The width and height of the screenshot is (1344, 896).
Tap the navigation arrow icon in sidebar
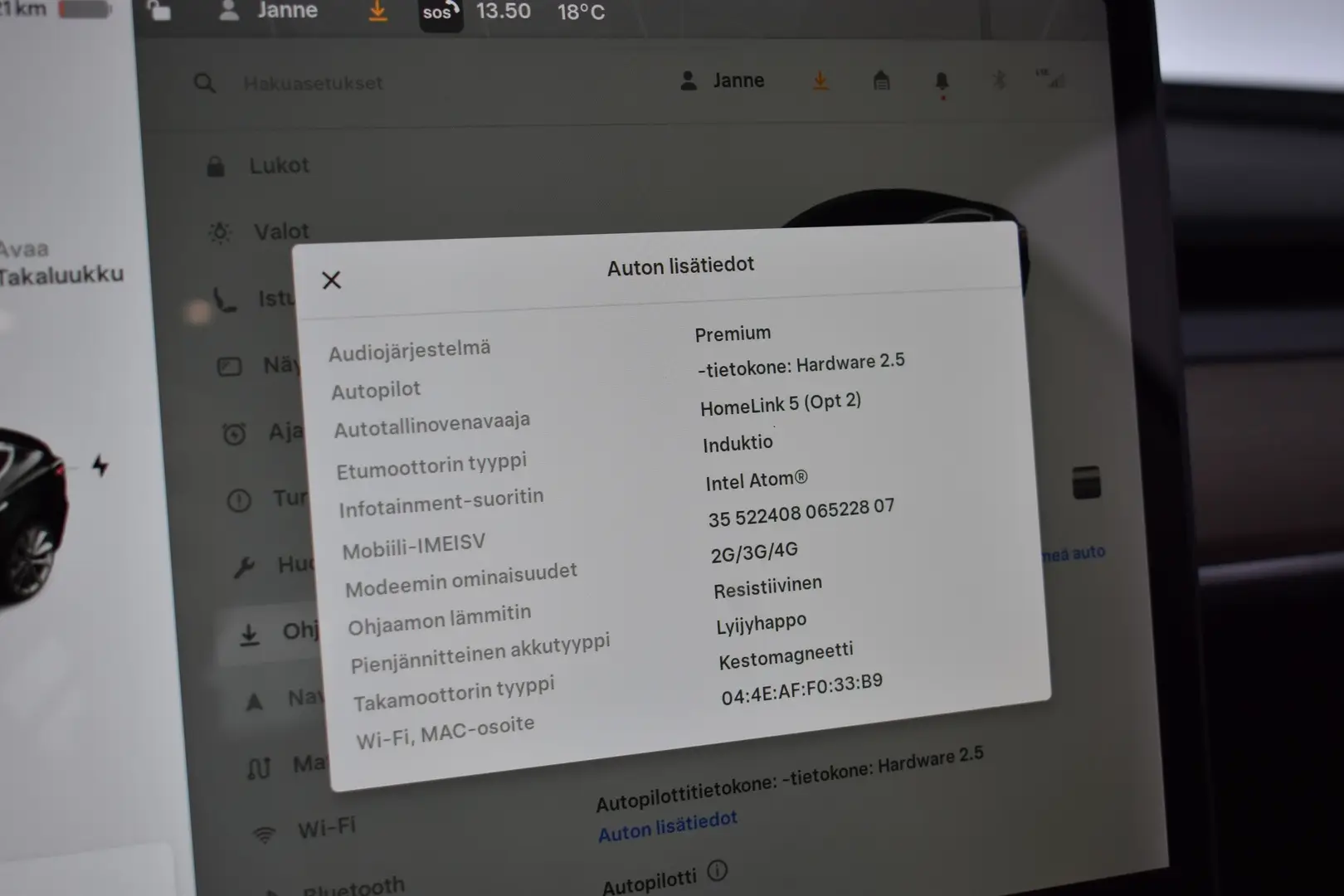254,703
